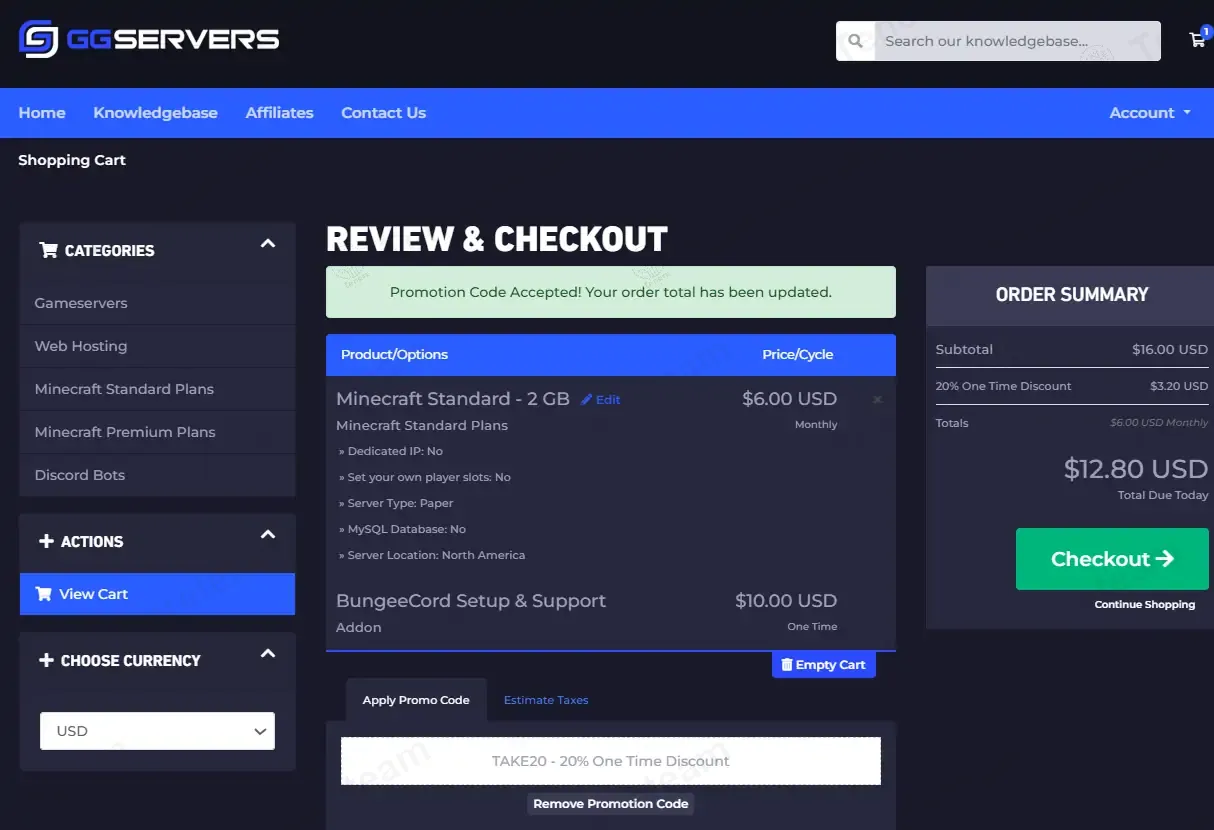Image resolution: width=1214 pixels, height=830 pixels.
Task: Focus the knowledgebase search field
Action: (1016, 41)
